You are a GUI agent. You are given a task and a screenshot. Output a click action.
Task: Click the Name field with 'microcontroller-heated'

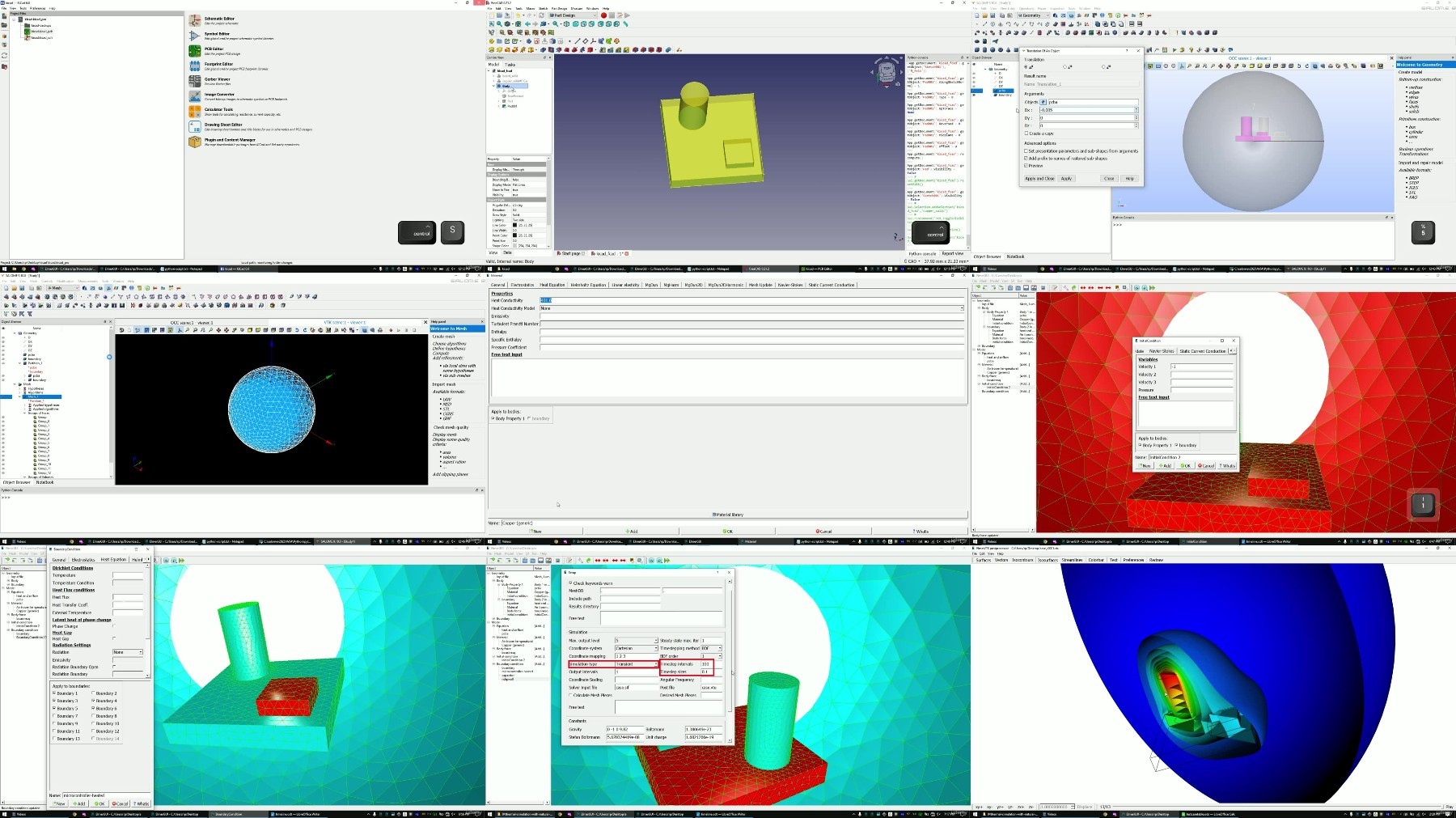[107, 795]
